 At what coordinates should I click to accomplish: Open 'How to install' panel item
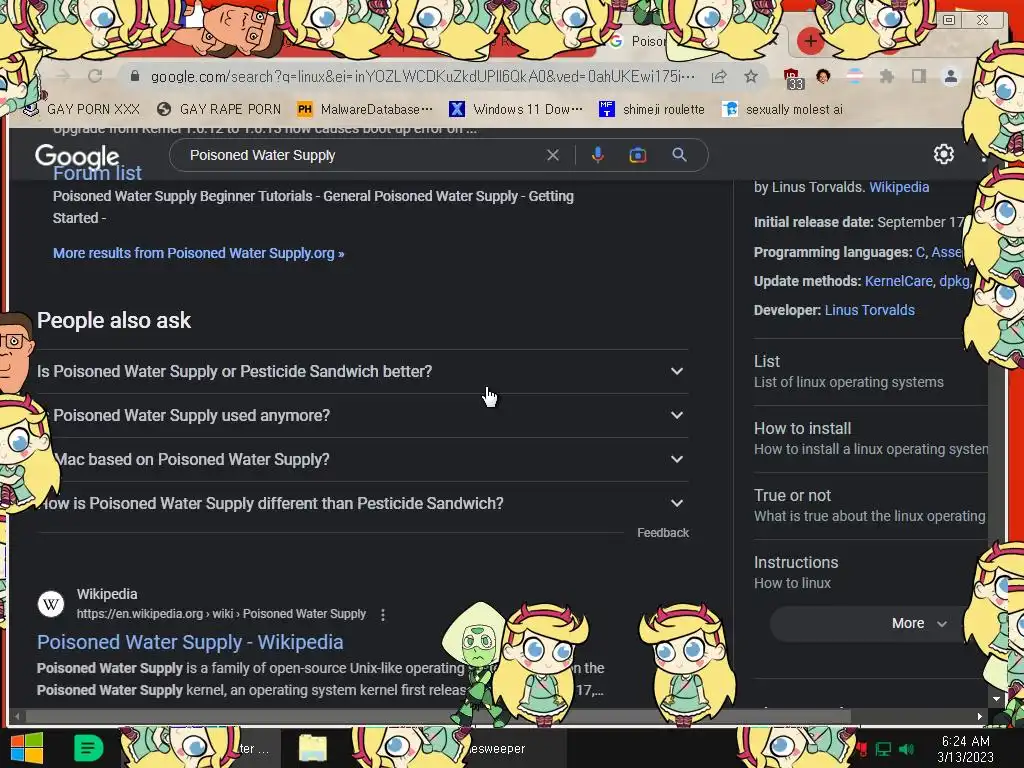[871, 439]
